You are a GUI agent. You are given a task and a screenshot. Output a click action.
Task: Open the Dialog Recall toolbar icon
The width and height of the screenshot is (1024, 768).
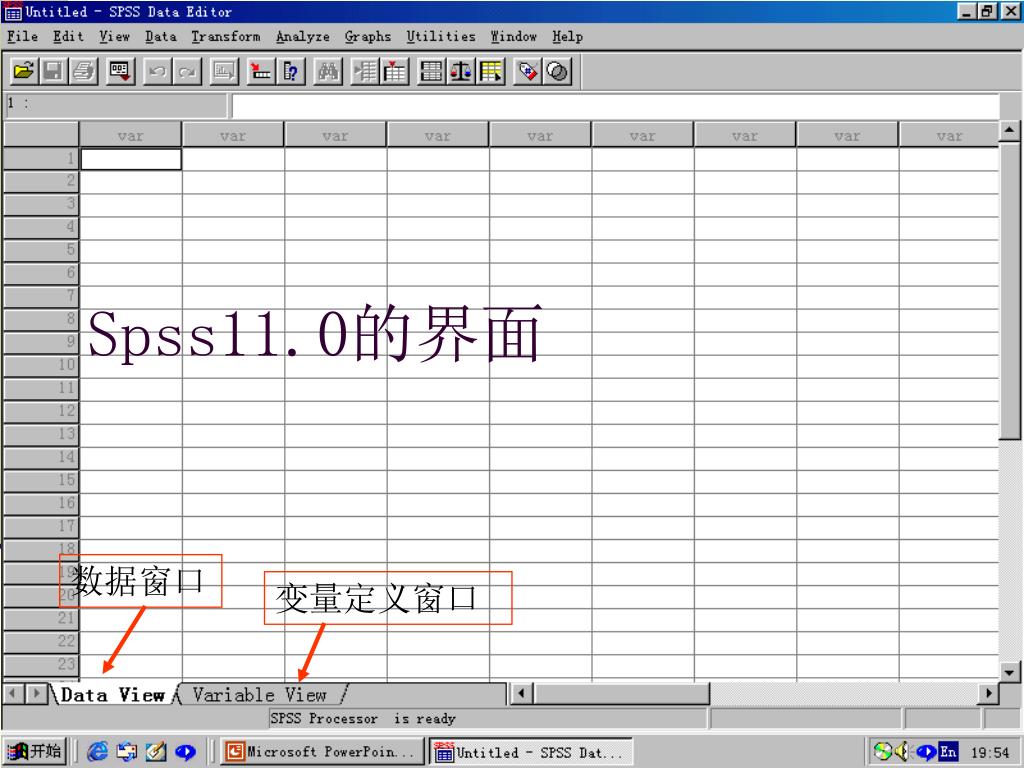pyautogui.click(x=120, y=71)
